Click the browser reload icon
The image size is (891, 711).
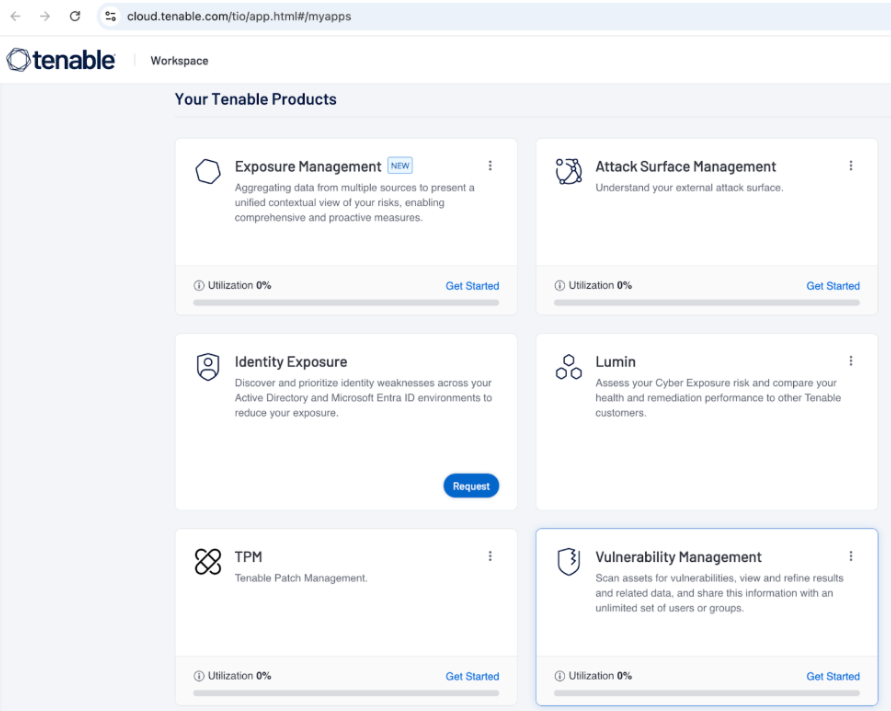[x=75, y=16]
